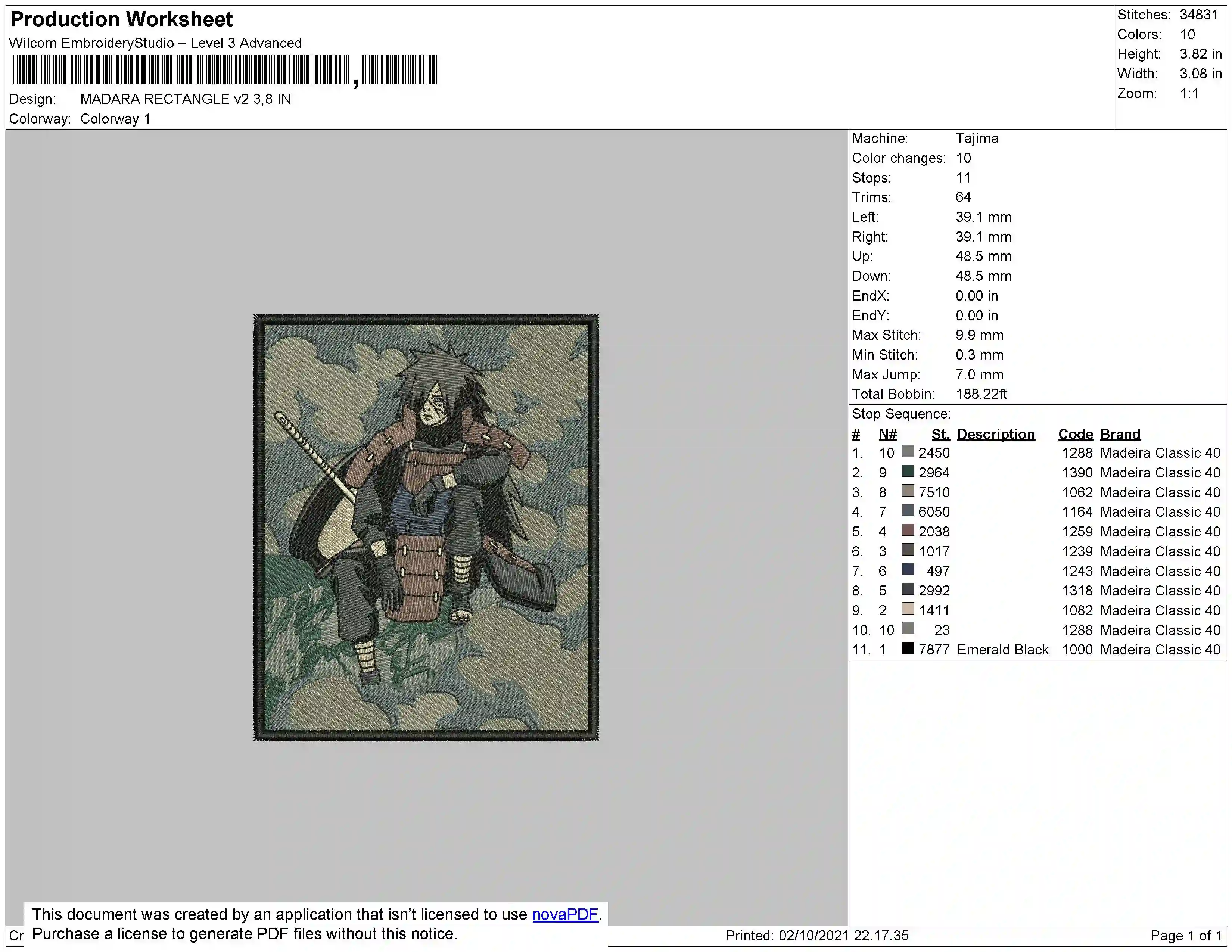Click the Min Stitch value 0.3 mm
This screenshot has height=952, width=1232.
coord(979,355)
